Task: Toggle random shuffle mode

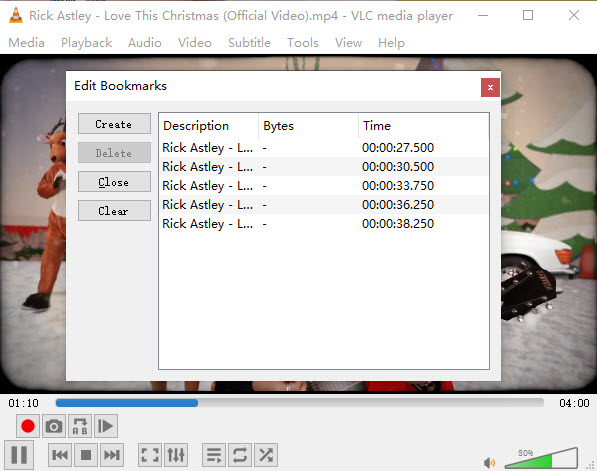Action: 266,455
